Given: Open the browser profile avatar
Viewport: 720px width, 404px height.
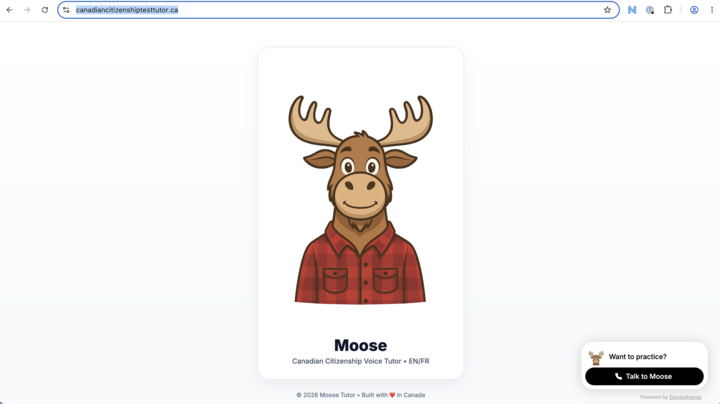Looking at the screenshot, I should pos(694,10).
